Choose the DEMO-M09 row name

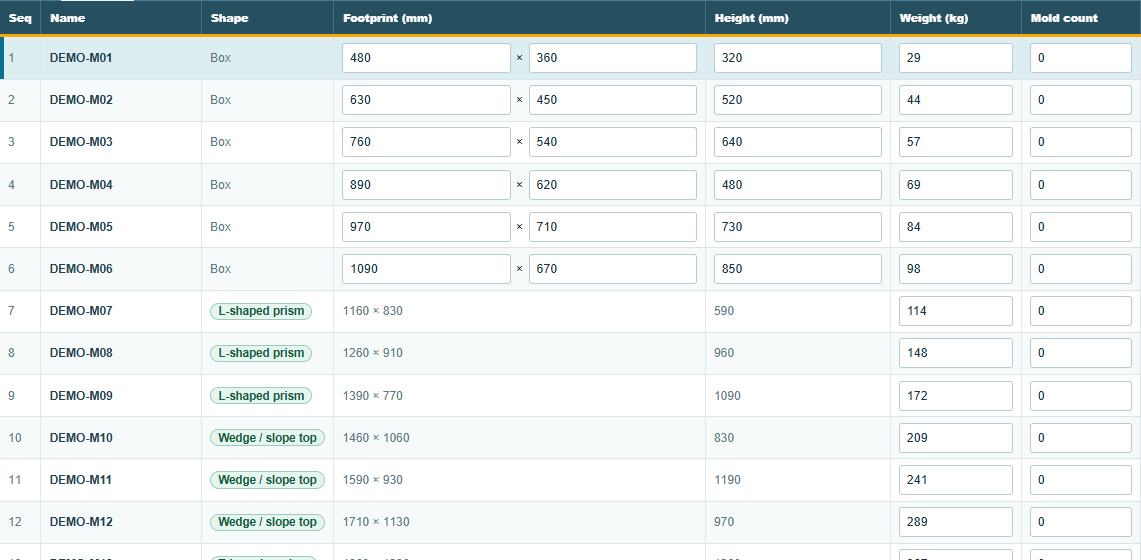(81, 396)
